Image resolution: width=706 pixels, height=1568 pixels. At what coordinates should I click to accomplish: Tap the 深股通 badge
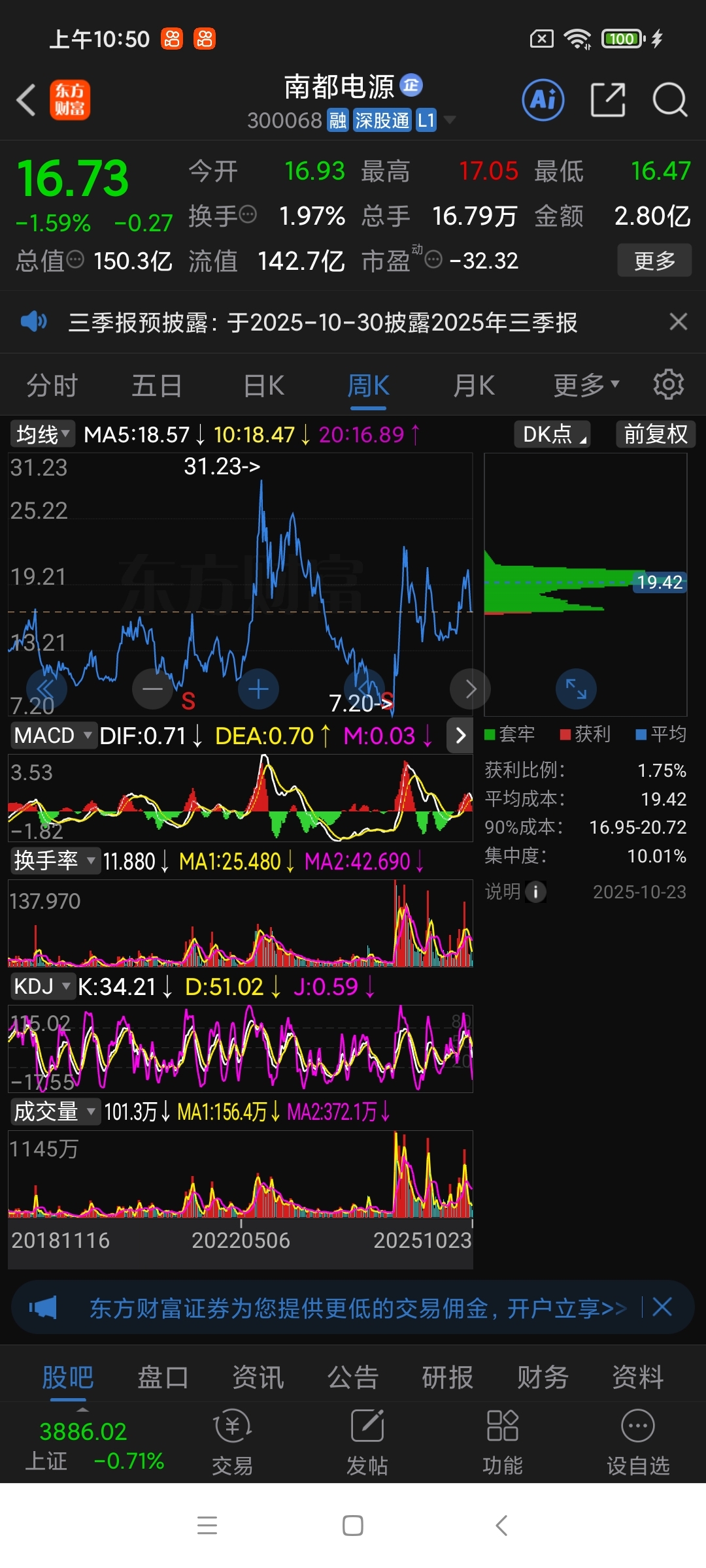(x=382, y=120)
